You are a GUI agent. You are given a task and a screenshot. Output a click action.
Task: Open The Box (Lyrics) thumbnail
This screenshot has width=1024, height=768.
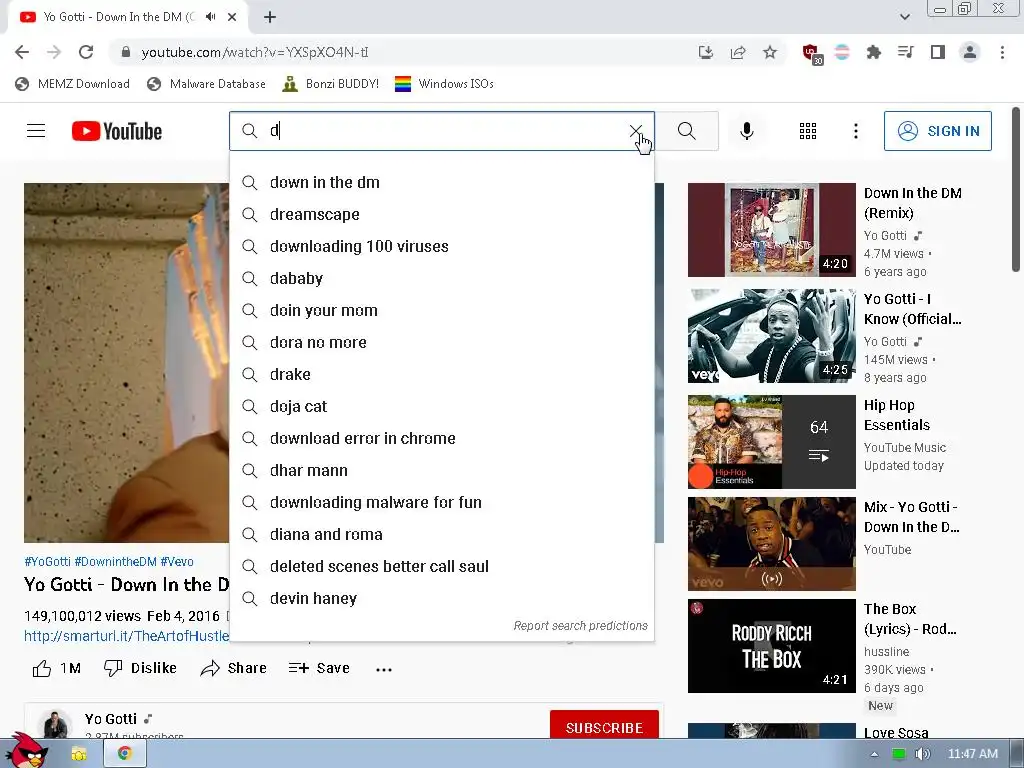coord(771,646)
